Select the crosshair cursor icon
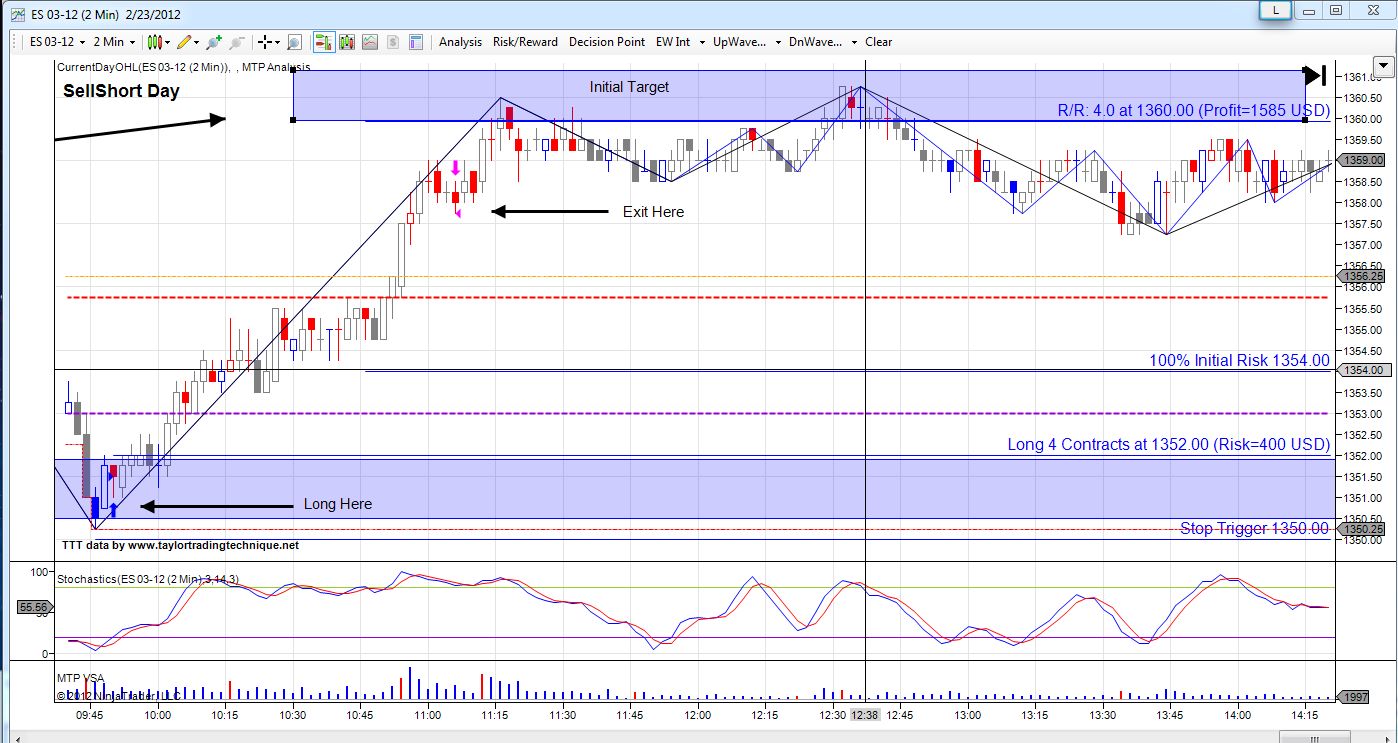 click(x=265, y=42)
